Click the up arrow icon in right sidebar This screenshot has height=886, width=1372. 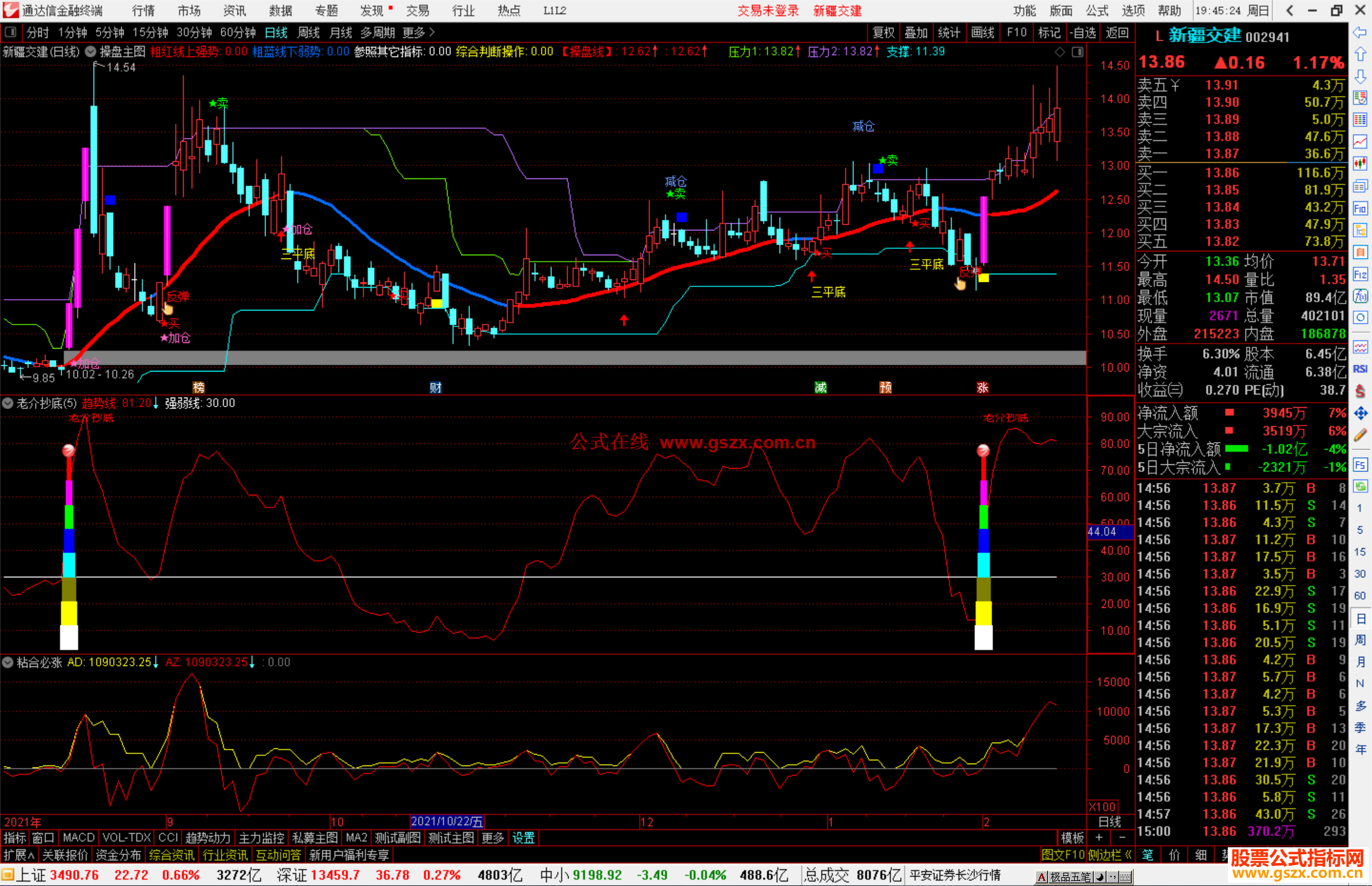[x=1360, y=55]
